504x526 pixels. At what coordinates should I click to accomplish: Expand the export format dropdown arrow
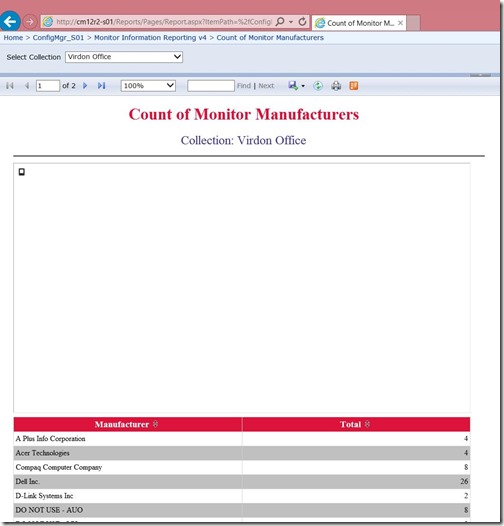coord(303,86)
